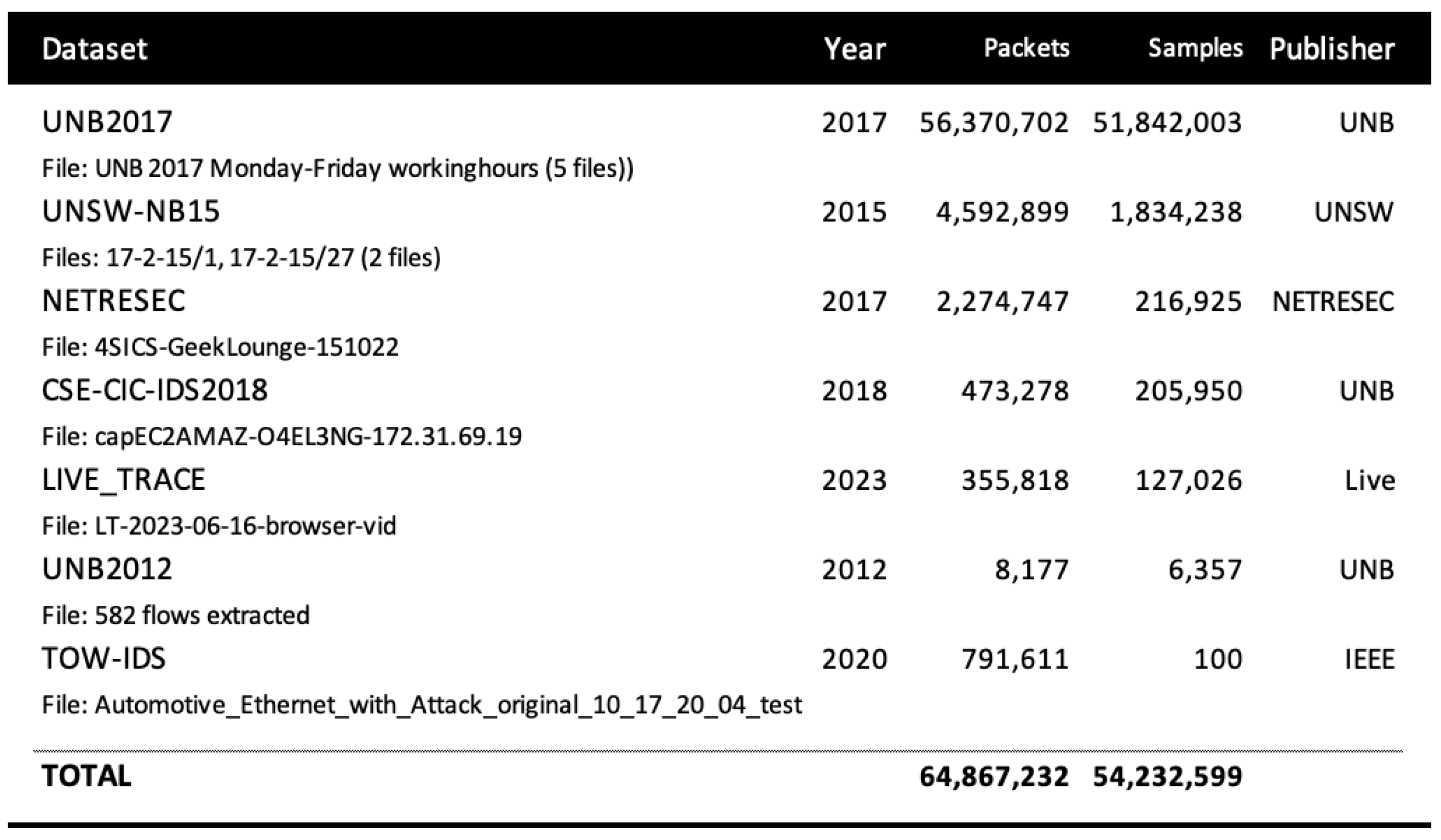Click the Year column header
This screenshot has width=1441, height=840.
click(854, 49)
